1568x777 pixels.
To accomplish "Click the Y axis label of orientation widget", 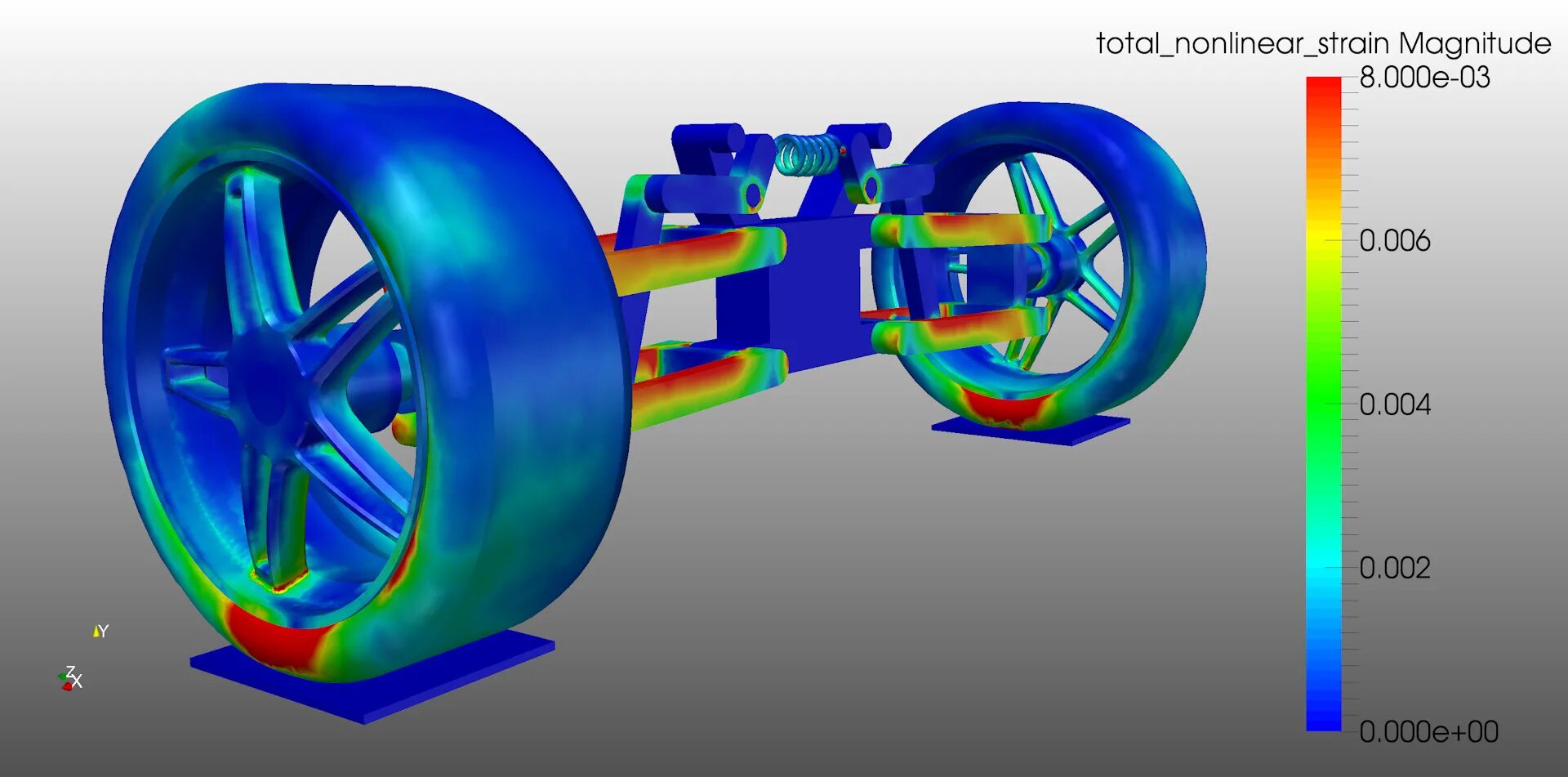I will [x=102, y=631].
